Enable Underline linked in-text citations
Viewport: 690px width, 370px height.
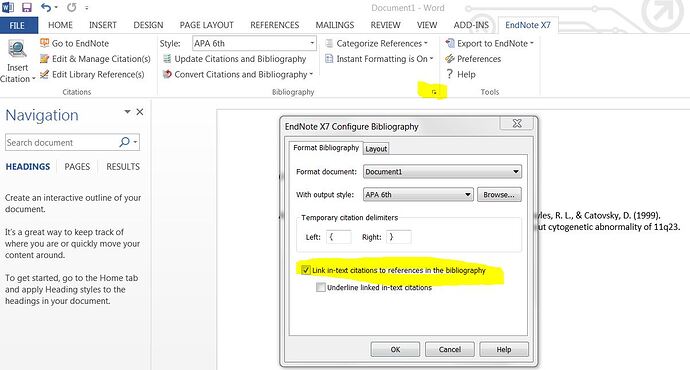pyautogui.click(x=321, y=287)
